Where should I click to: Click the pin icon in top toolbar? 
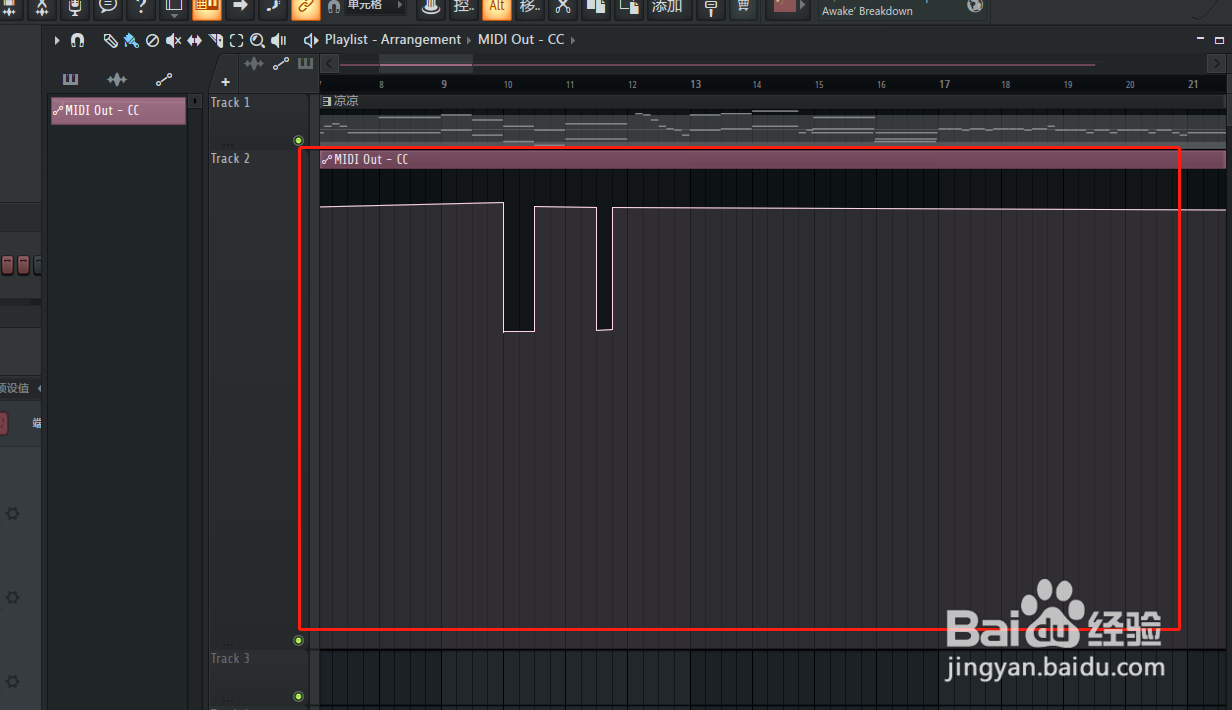711,8
